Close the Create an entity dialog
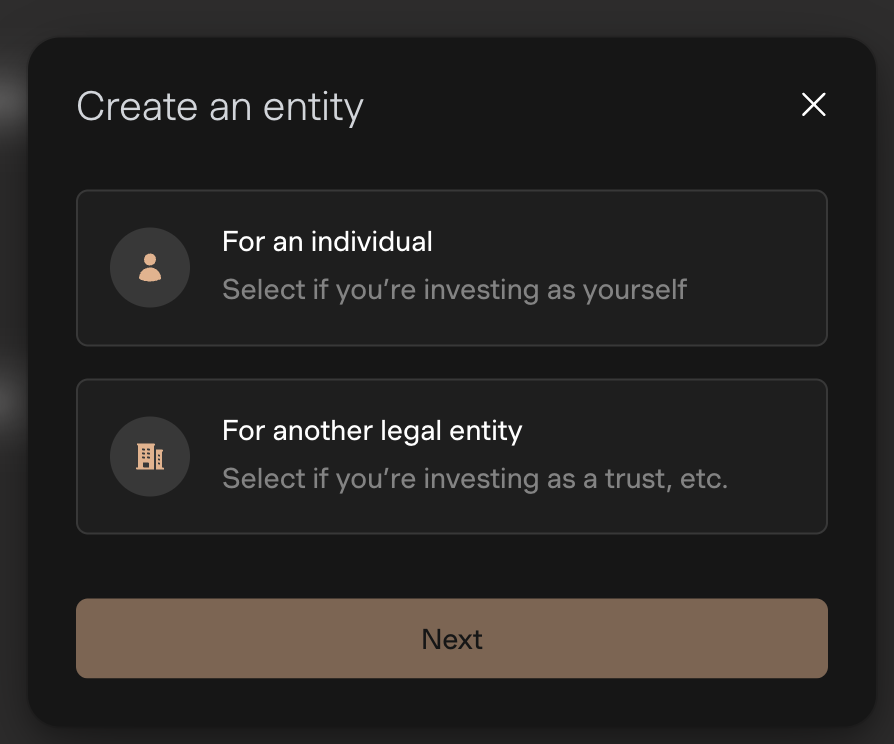 (x=813, y=105)
